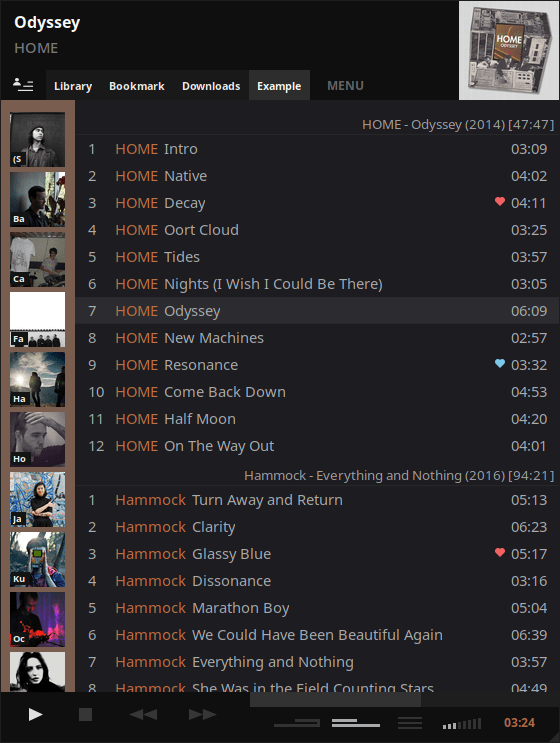The image size is (560, 743).
Task: Toggle the three-lines icon in bottom bar
Action: coord(410,723)
